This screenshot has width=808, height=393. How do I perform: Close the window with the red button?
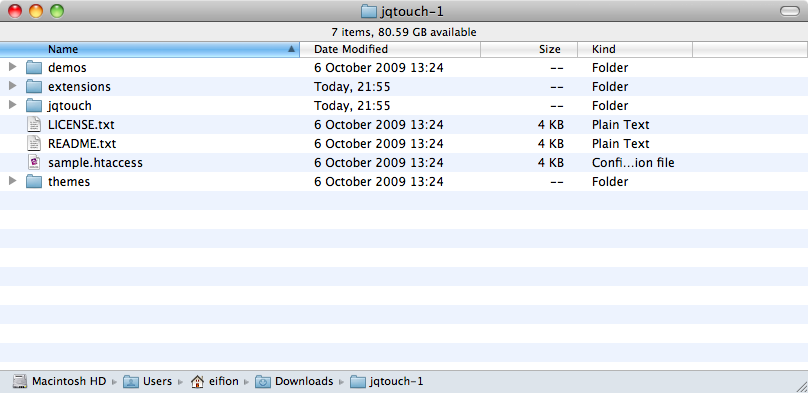(x=15, y=11)
